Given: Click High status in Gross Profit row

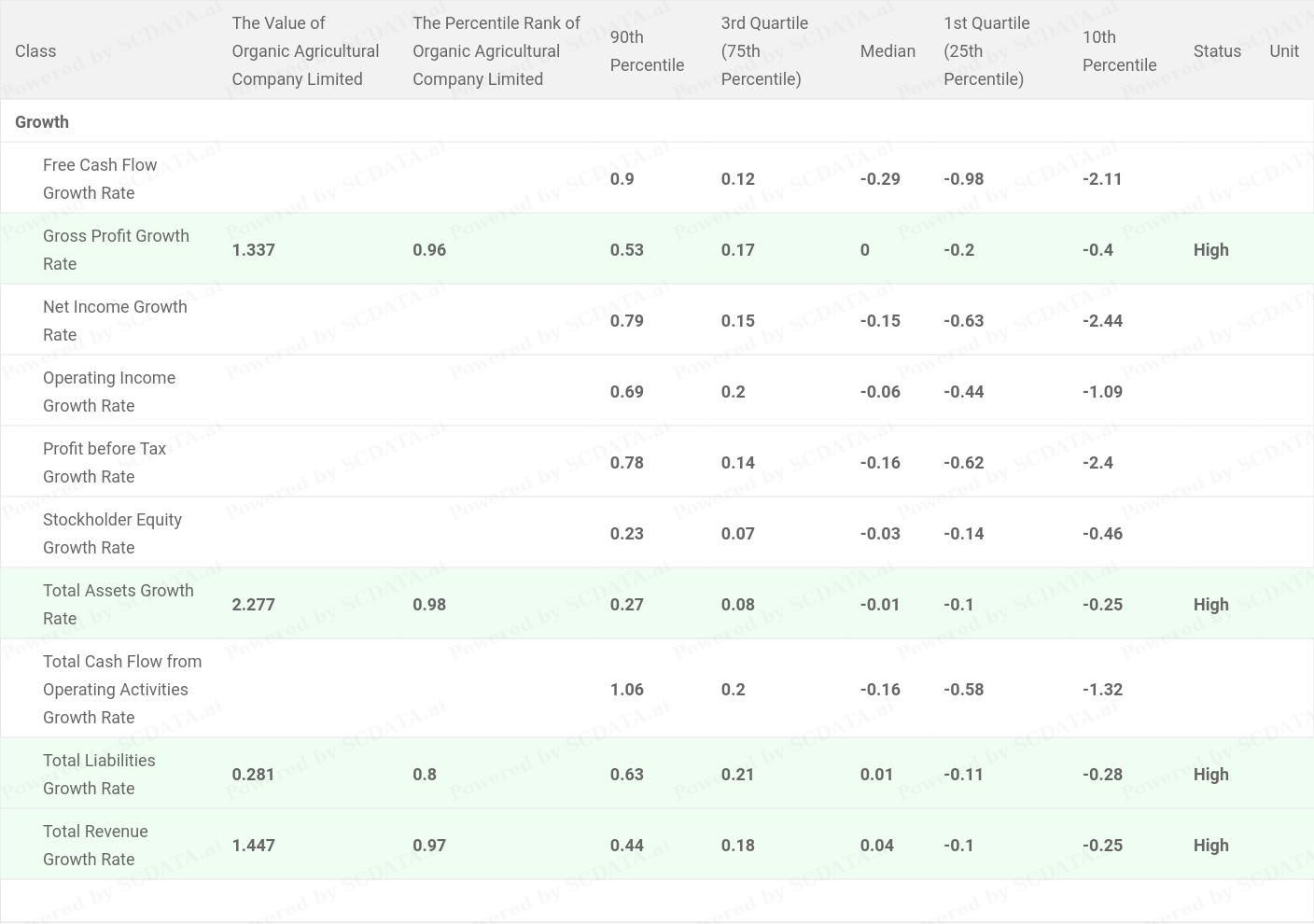Looking at the screenshot, I should click(x=1210, y=250).
